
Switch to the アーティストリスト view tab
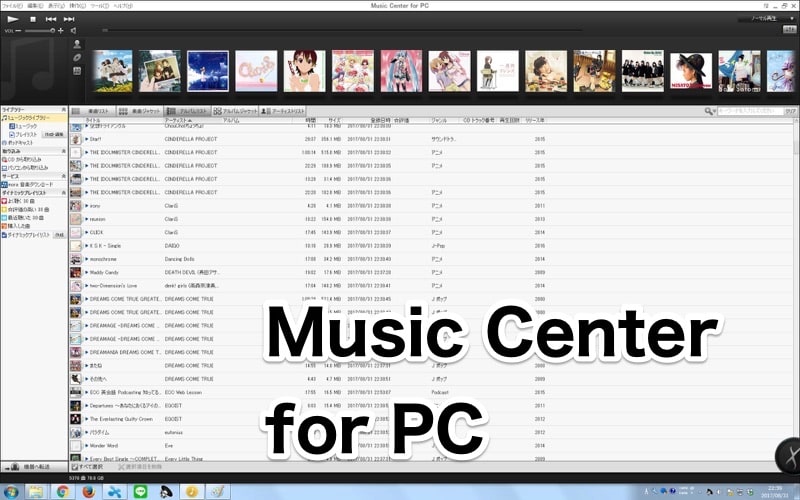click(x=282, y=110)
